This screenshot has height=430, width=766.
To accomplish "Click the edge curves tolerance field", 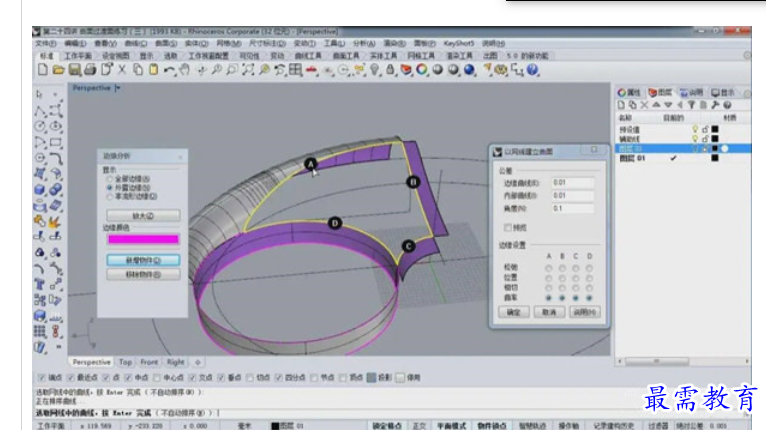I will click(573, 183).
